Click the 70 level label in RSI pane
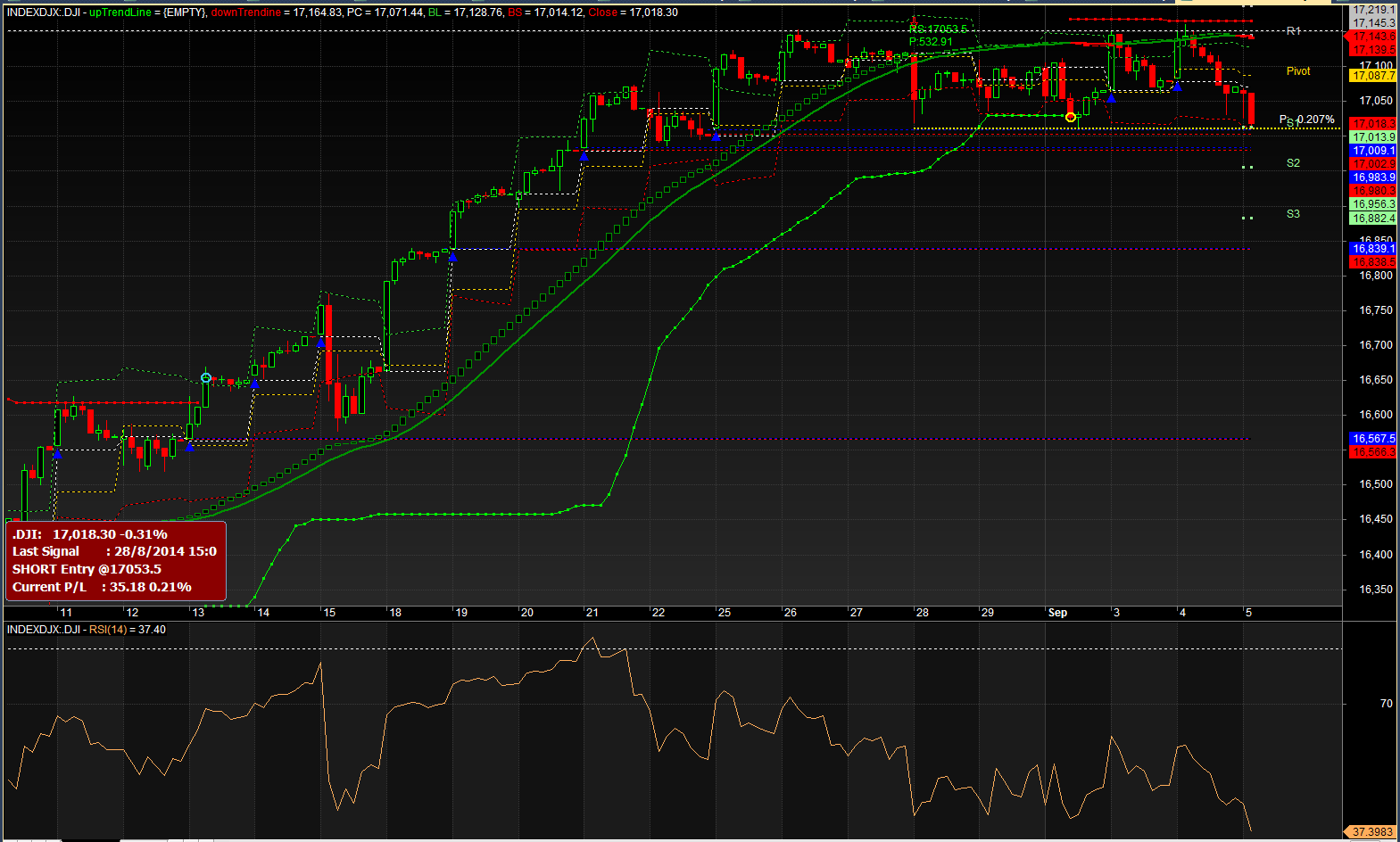 point(1386,704)
